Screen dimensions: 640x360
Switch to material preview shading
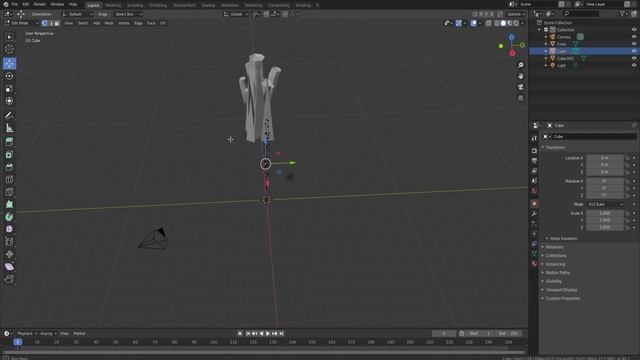tap(510, 23)
